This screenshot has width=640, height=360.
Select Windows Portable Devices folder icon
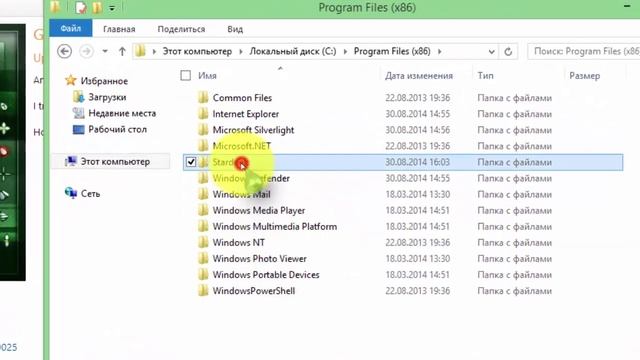point(203,275)
